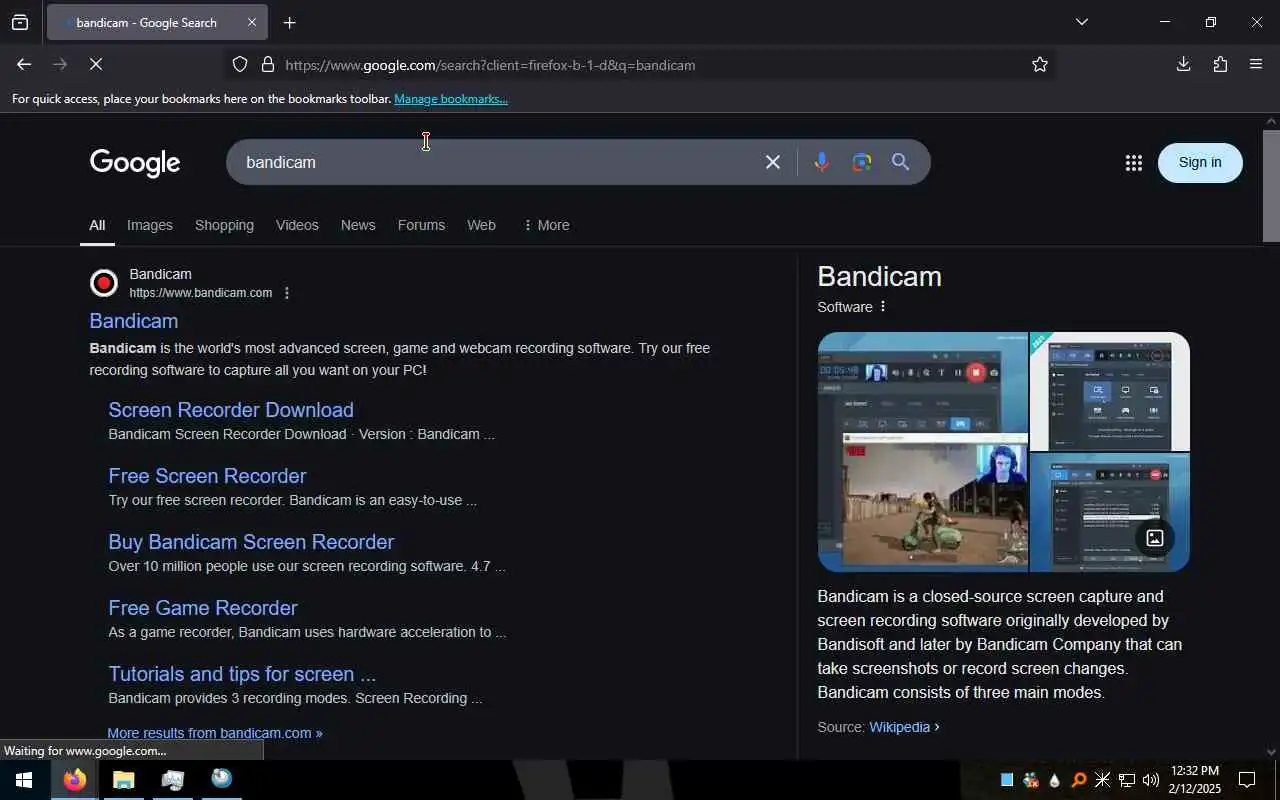
Task: Switch to the Images tab
Action: [150, 225]
